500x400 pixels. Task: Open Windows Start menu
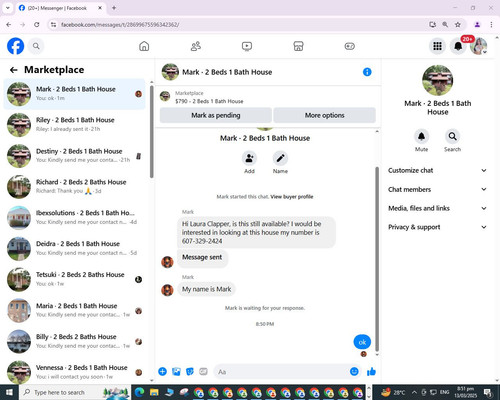pyautogui.click(x=9, y=392)
